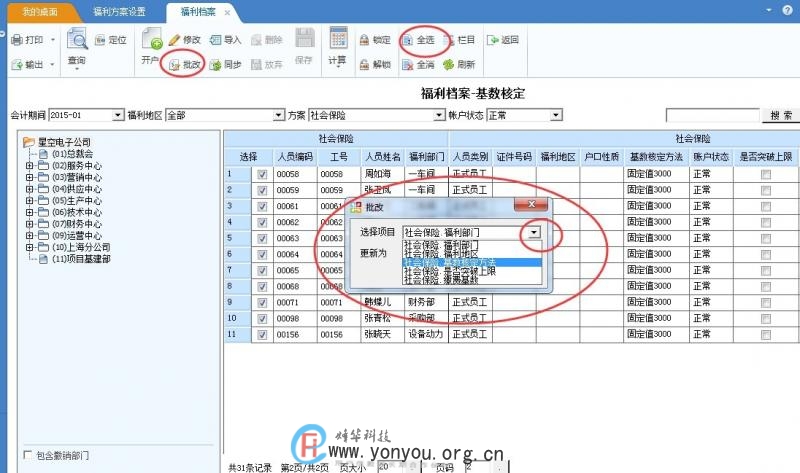Choose 社会保险.缴费基数 list option
Image resolution: width=800 pixels, height=473 pixels.
(x=472, y=280)
